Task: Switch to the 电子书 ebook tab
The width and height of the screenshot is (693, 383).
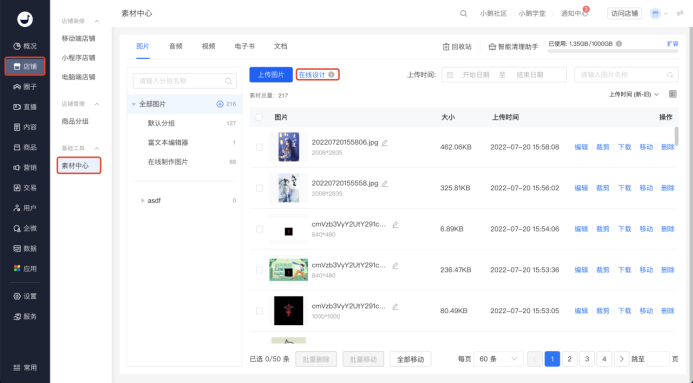Action: (244, 46)
